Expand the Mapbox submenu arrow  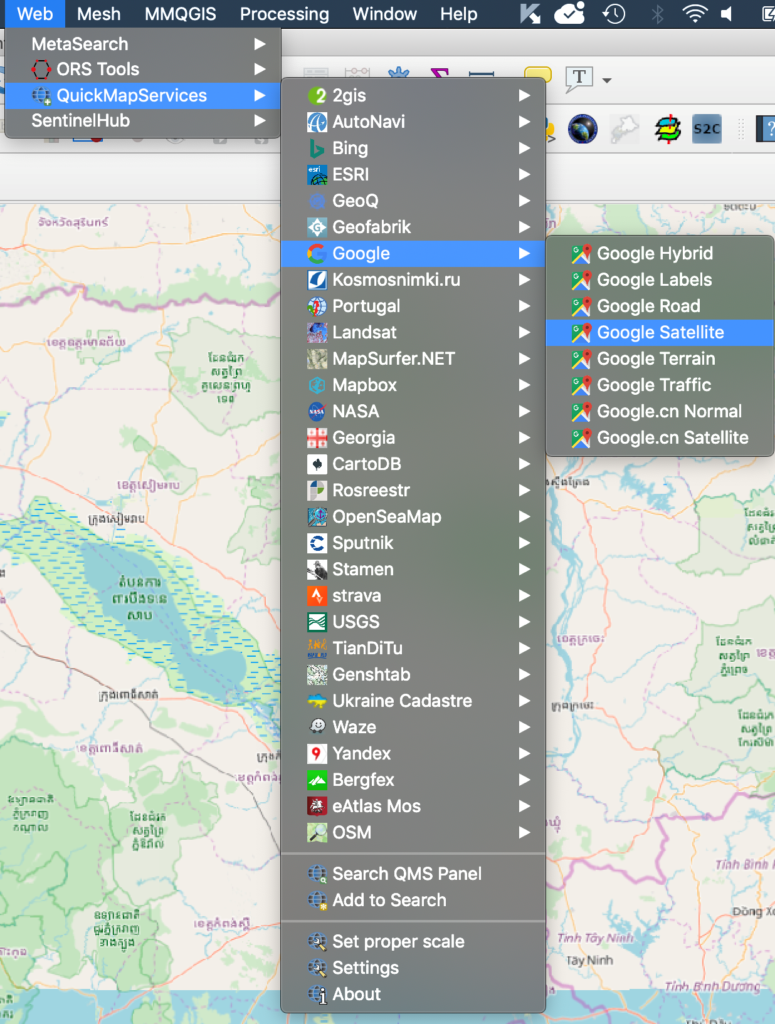tap(524, 385)
